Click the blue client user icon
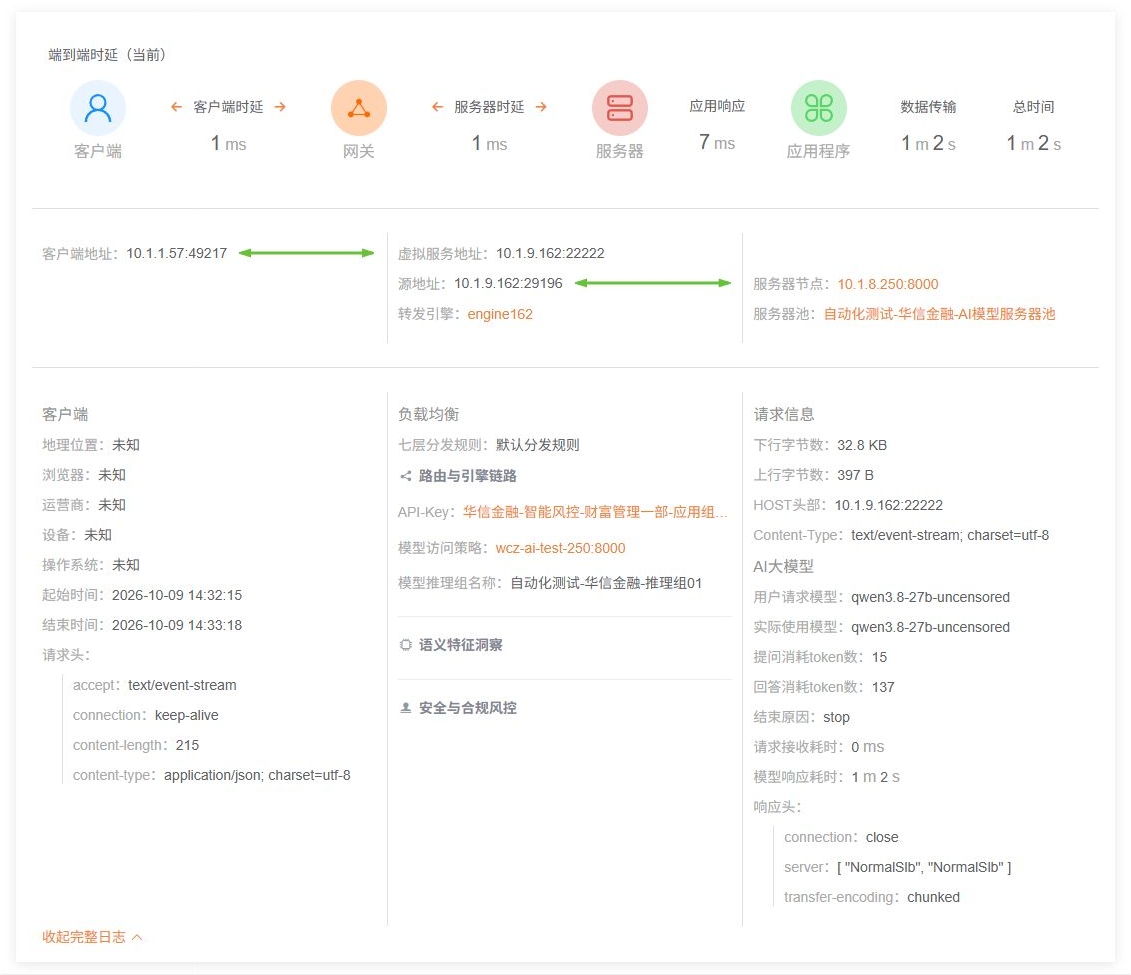The image size is (1131, 975). (98, 108)
